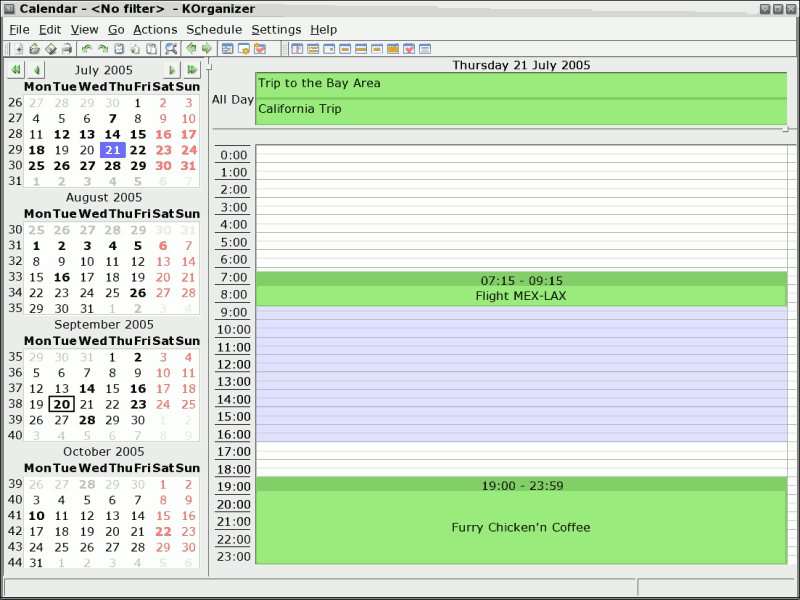The width and height of the screenshot is (800, 600).
Task: Jump to next year in date navigator
Action: coord(192,70)
